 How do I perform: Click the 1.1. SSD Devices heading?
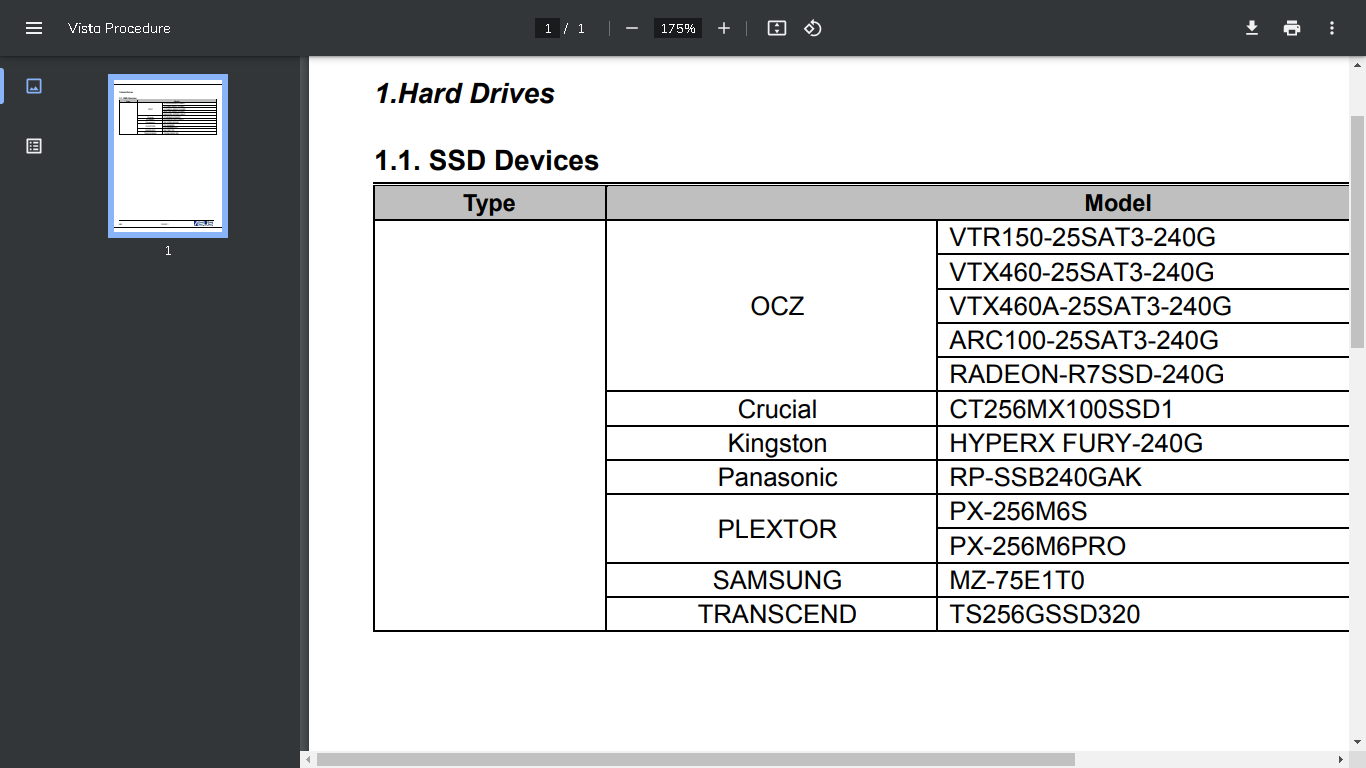coord(487,161)
